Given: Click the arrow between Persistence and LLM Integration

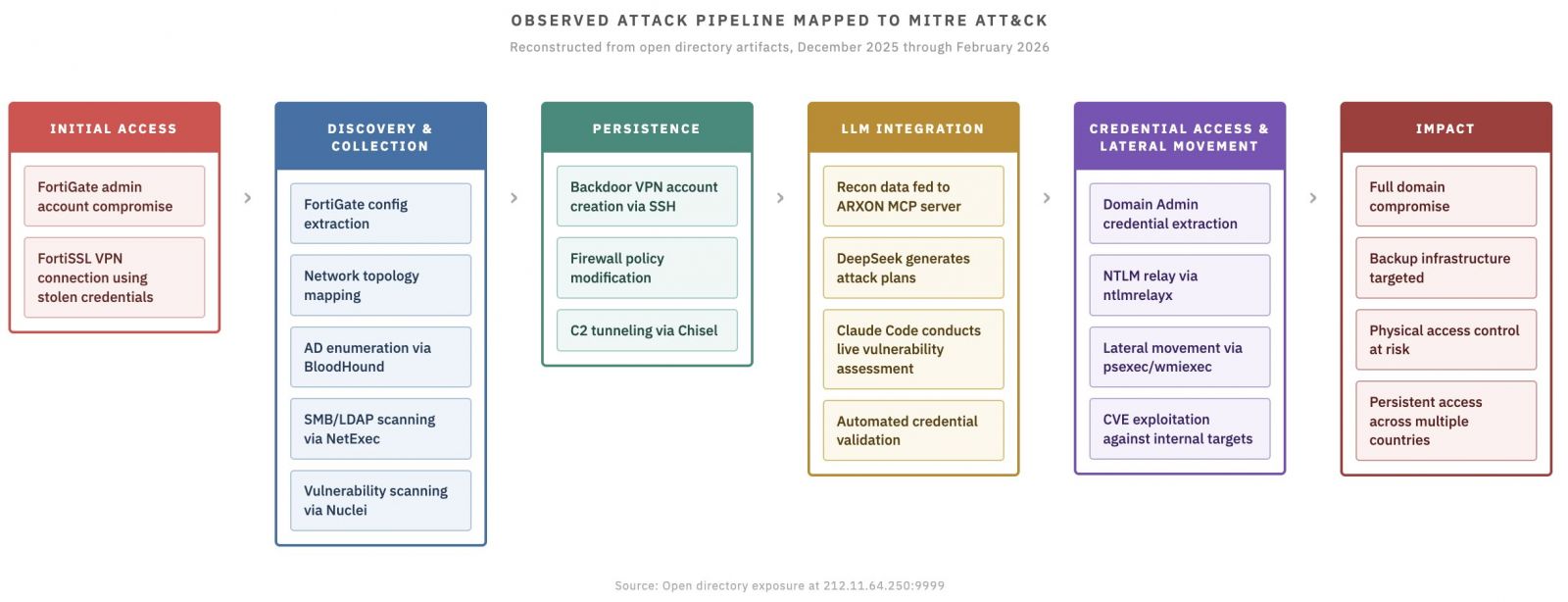Looking at the screenshot, I should 780,198.
